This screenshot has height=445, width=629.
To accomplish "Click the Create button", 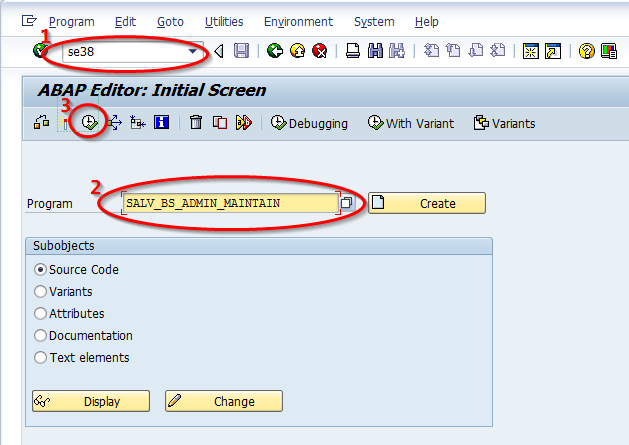I will pos(427,203).
